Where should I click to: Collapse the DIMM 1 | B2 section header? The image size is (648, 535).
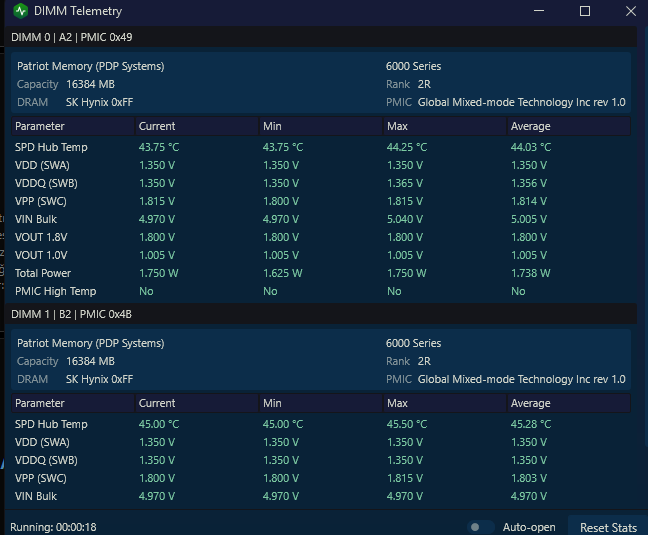(321, 314)
